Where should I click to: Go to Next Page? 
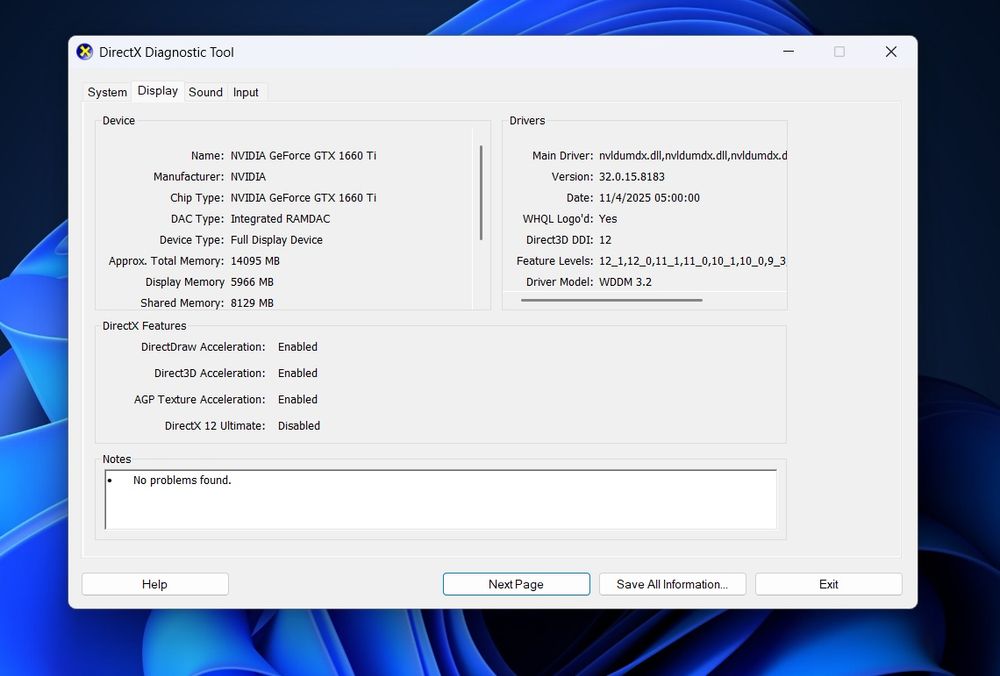click(x=516, y=584)
